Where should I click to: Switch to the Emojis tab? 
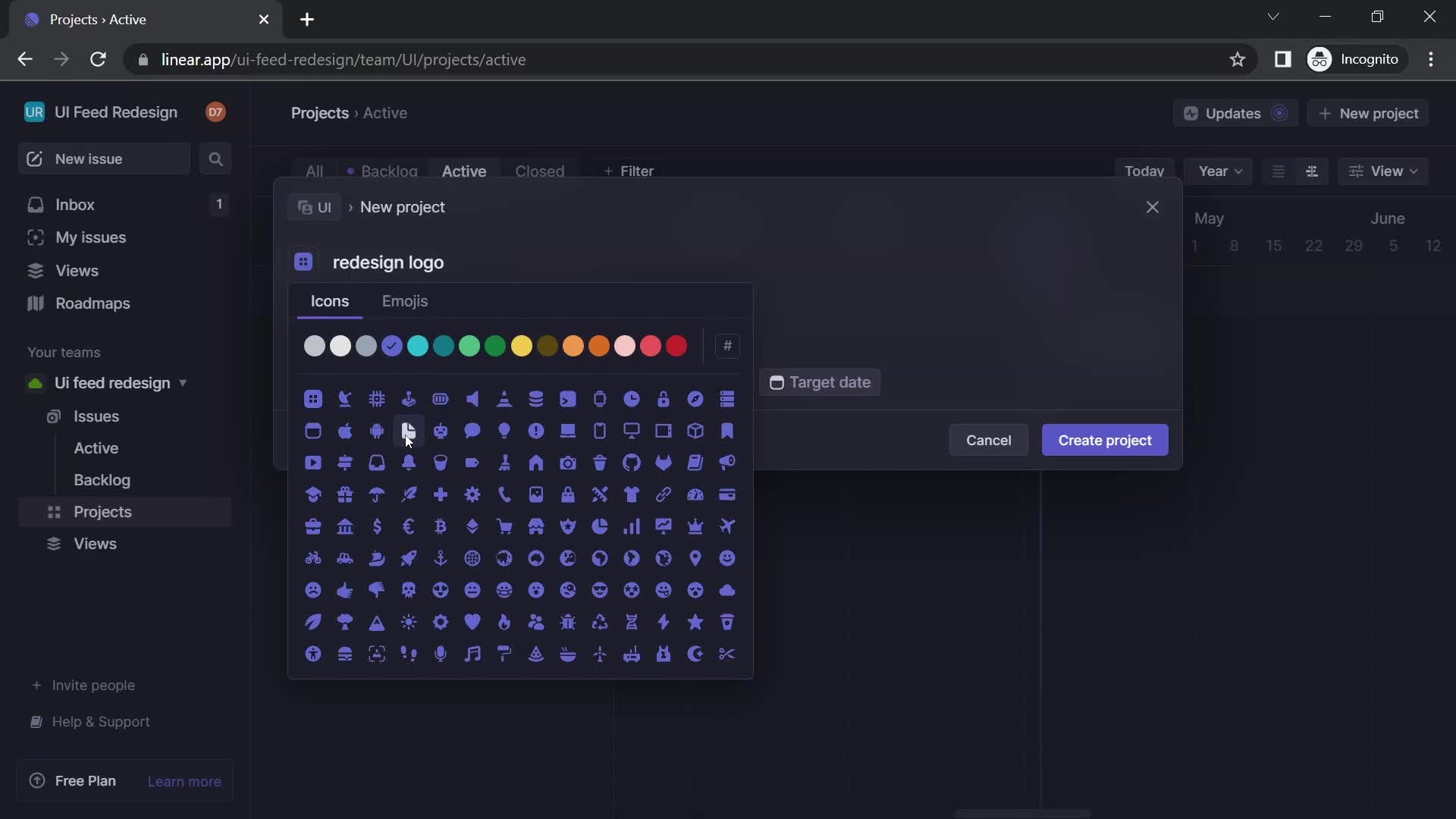405,300
